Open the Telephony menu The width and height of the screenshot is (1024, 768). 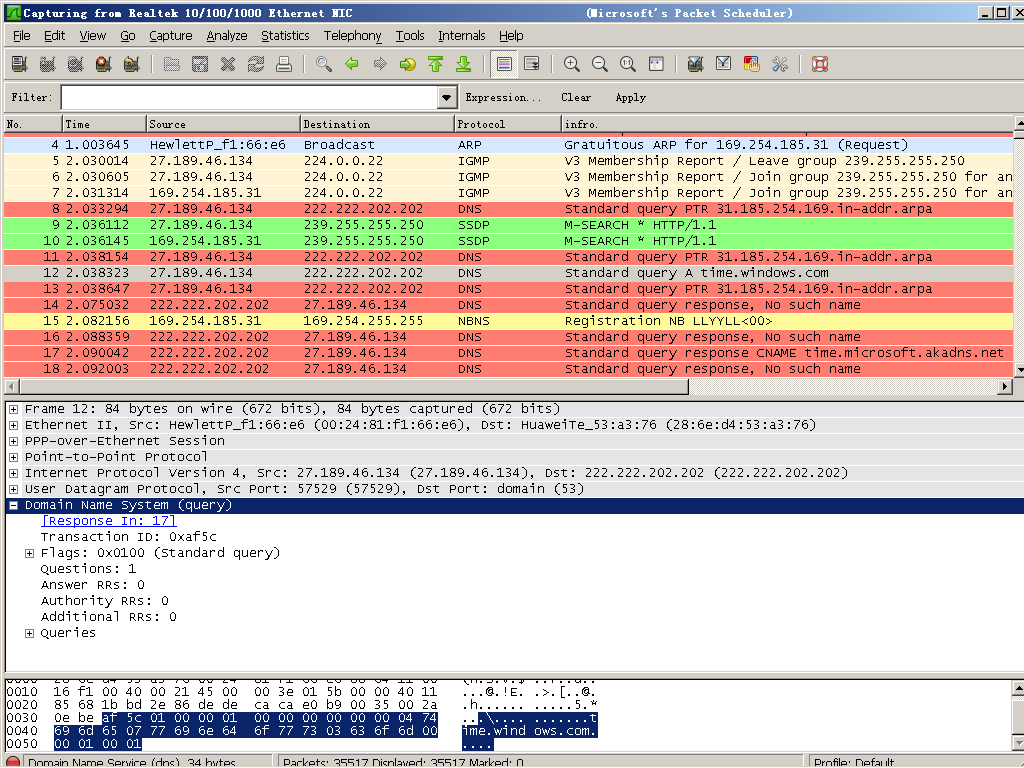point(352,36)
